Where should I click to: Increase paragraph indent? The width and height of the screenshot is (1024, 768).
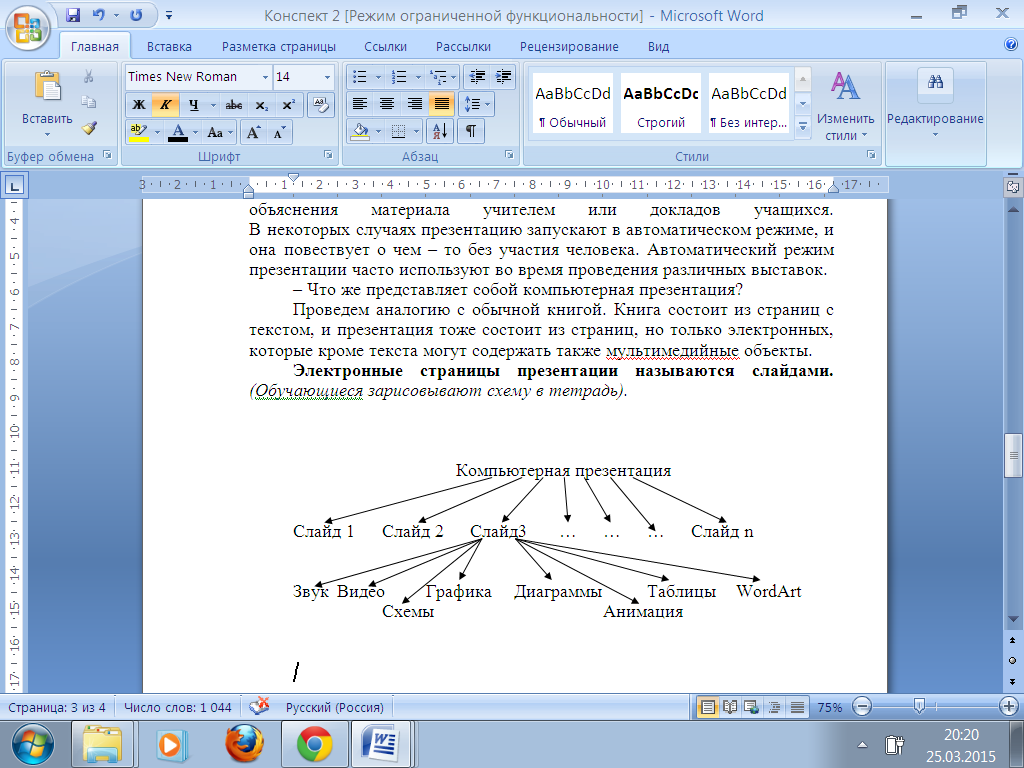pos(503,77)
